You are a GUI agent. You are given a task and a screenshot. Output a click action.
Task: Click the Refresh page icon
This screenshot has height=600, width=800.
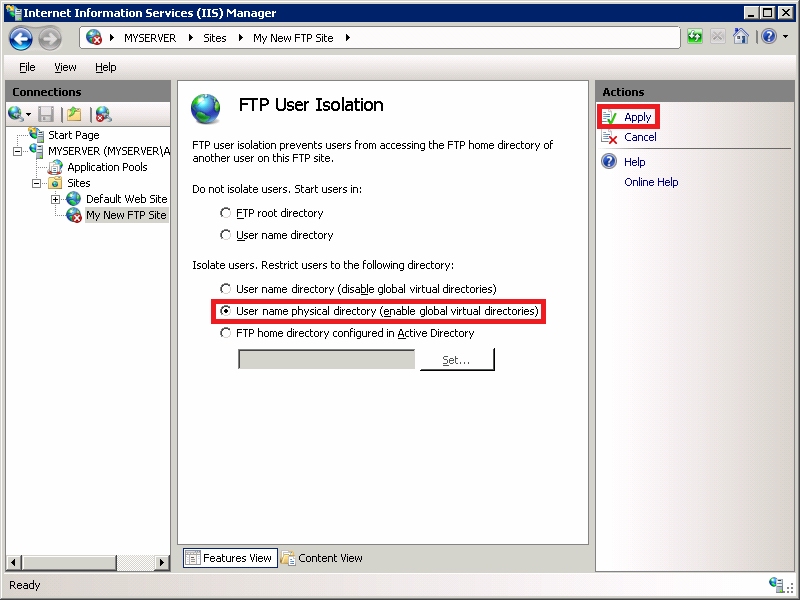(x=694, y=37)
